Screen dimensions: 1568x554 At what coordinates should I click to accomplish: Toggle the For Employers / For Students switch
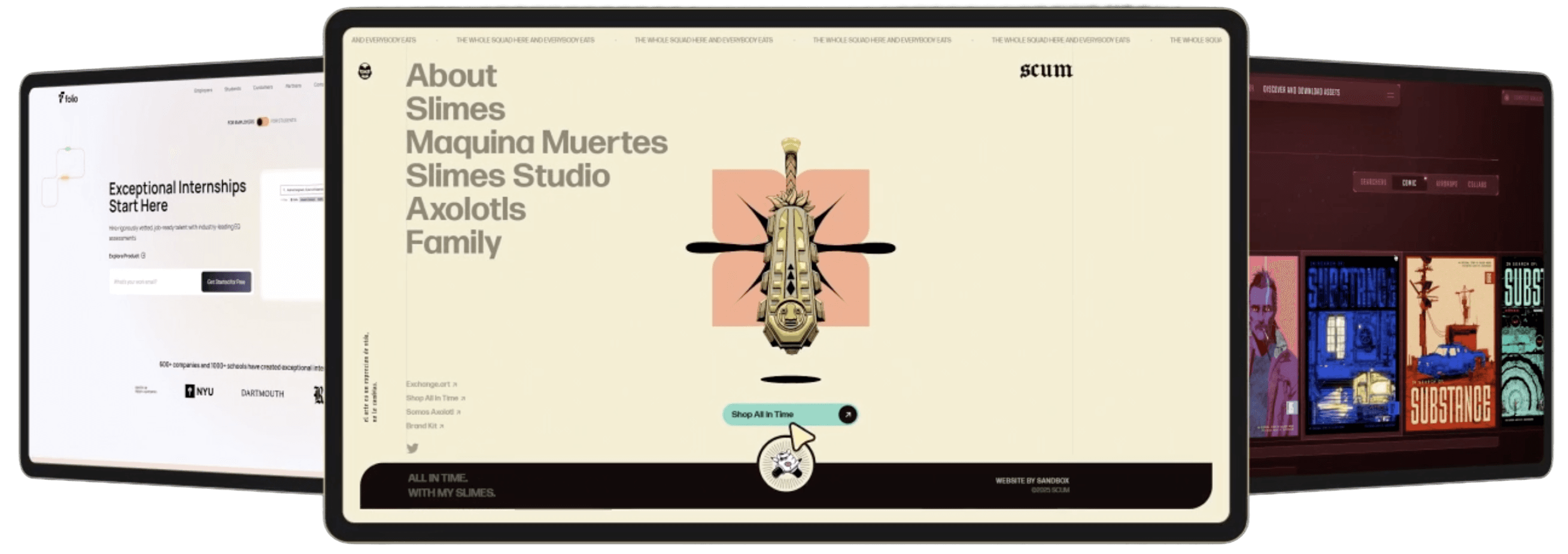pyautogui.click(x=262, y=122)
